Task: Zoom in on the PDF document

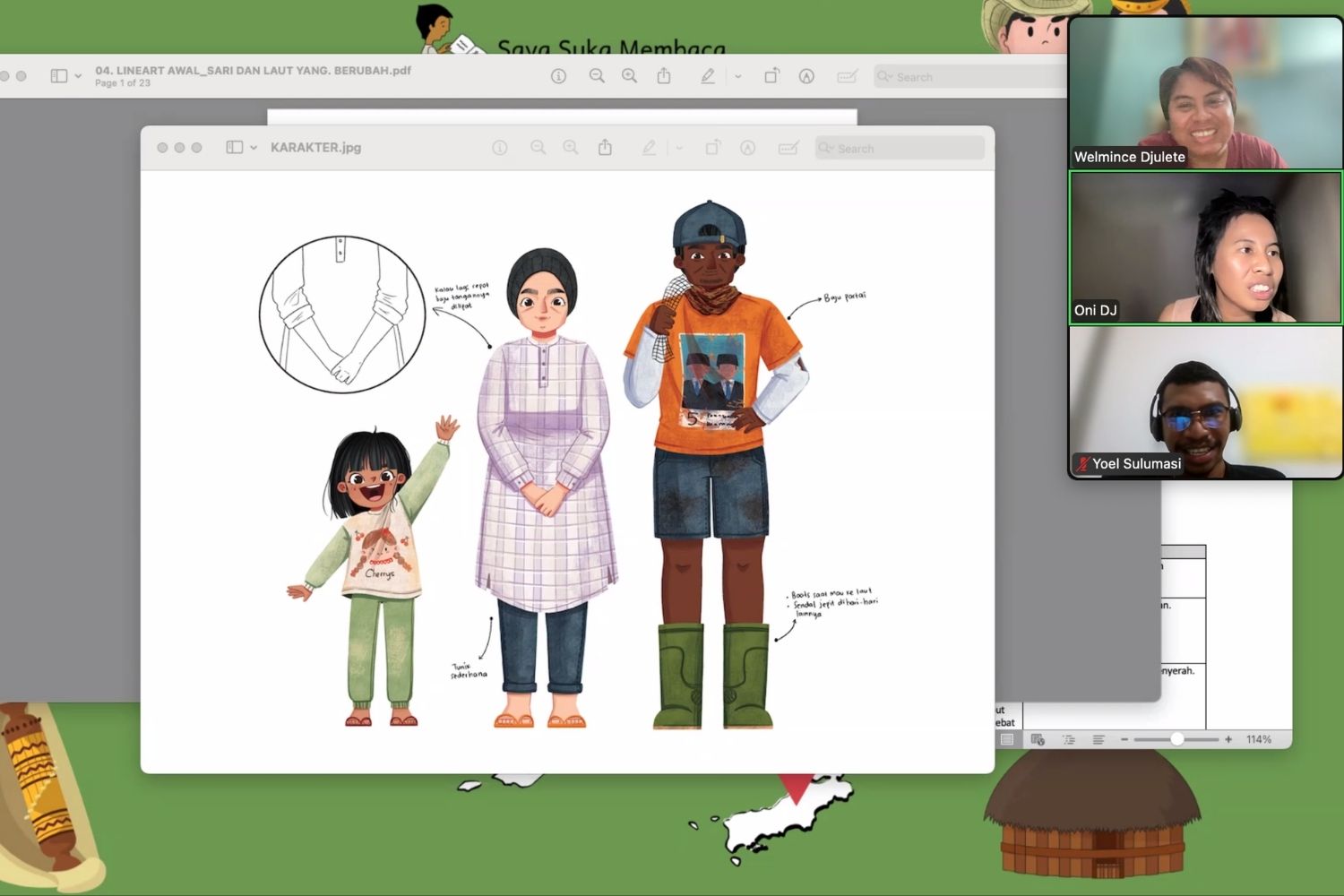Action: tap(630, 76)
